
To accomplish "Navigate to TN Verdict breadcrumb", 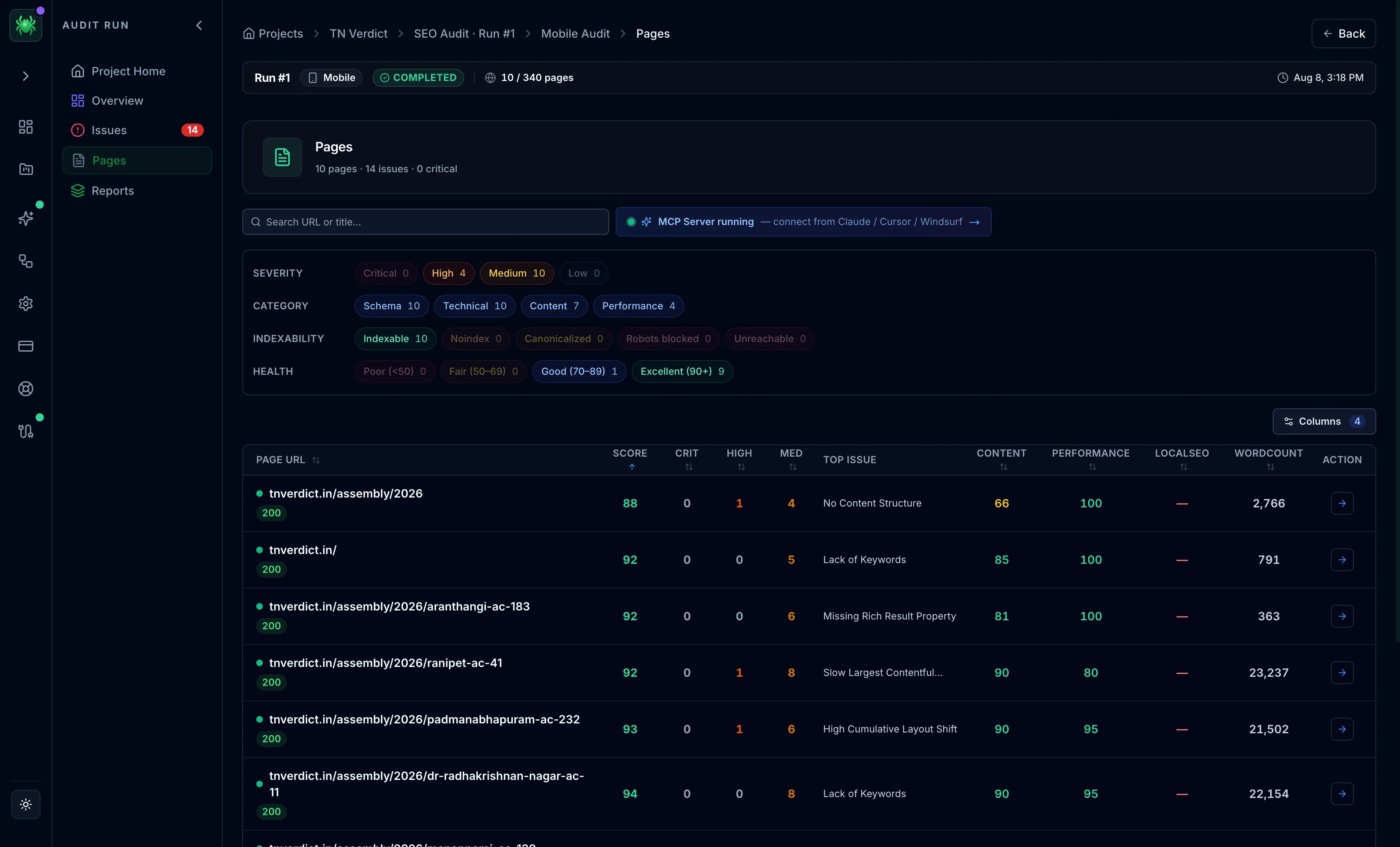I will [x=359, y=34].
